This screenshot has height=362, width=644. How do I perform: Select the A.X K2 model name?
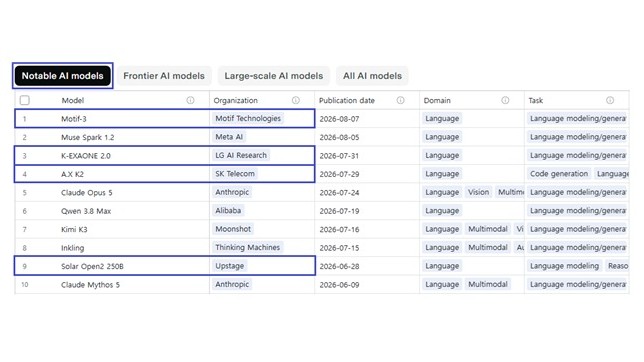pyautogui.click(x=72, y=174)
